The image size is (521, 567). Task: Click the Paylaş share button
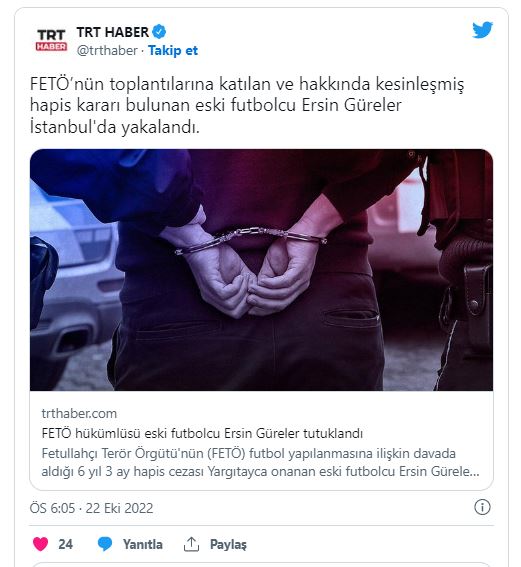coord(228,545)
